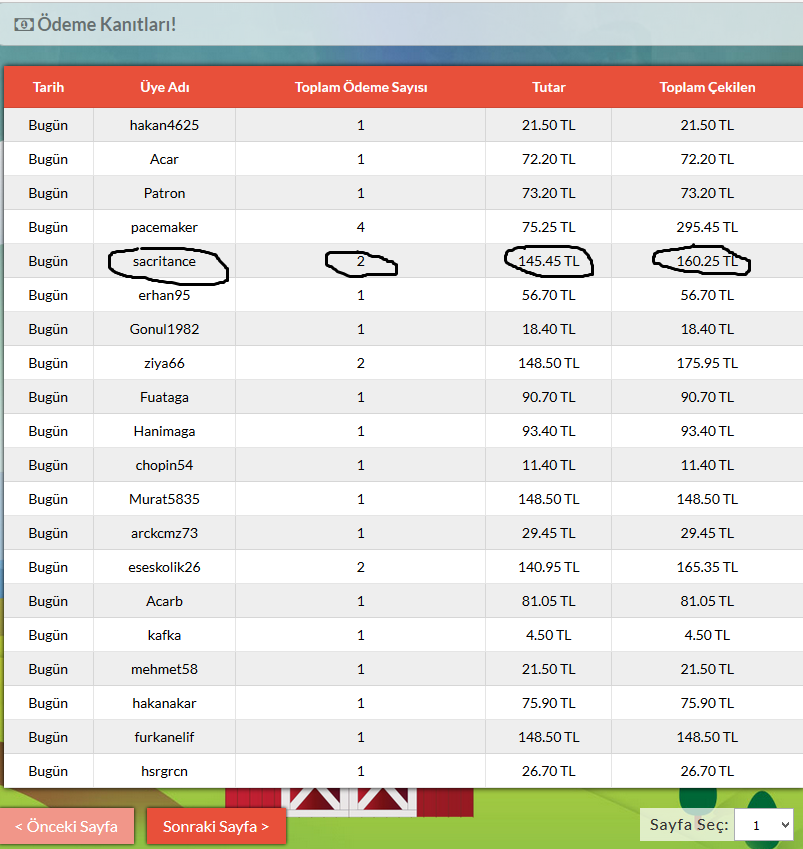Click pacemaker's amount 75.25 TL
This screenshot has width=803, height=849.
549,227
